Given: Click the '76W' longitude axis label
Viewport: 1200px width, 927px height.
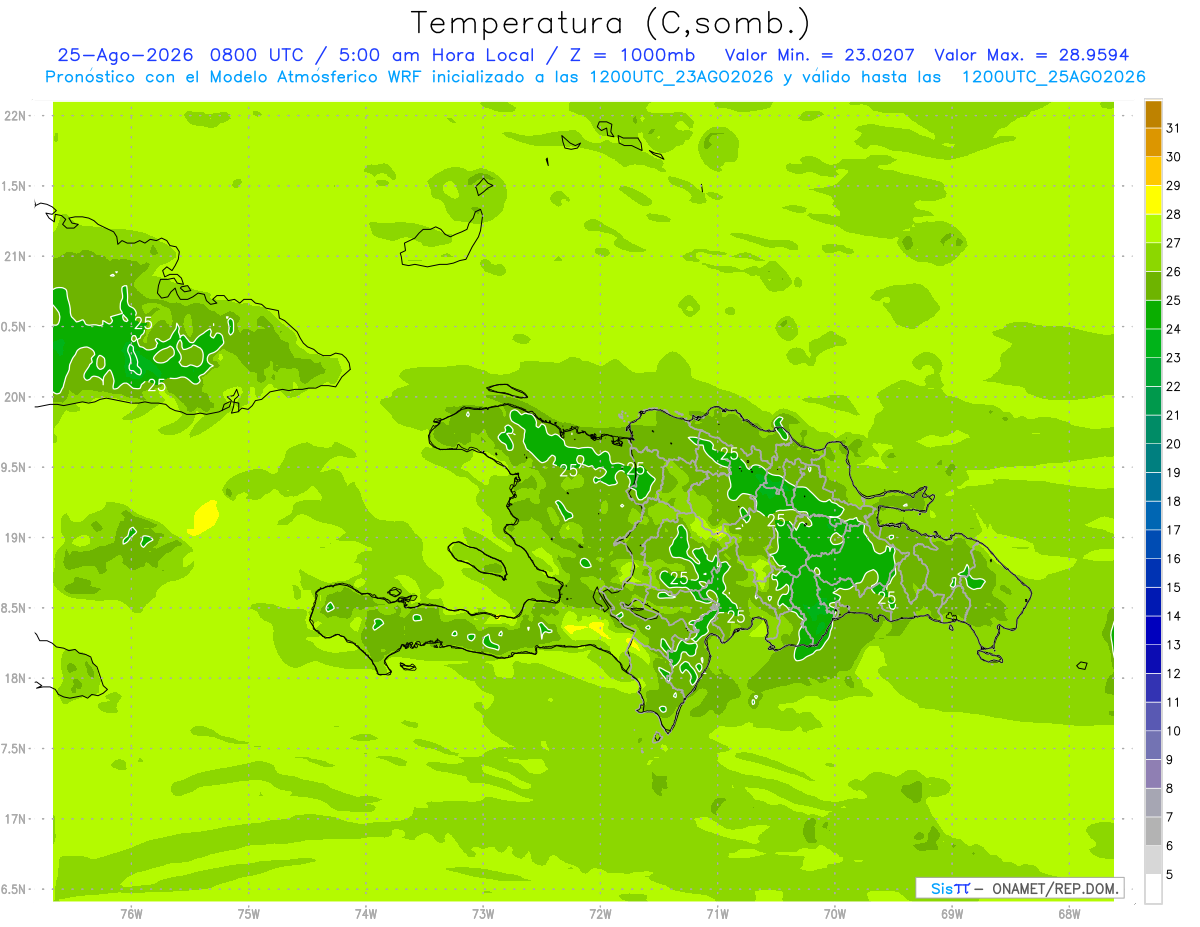Looking at the screenshot, I should point(131,913).
